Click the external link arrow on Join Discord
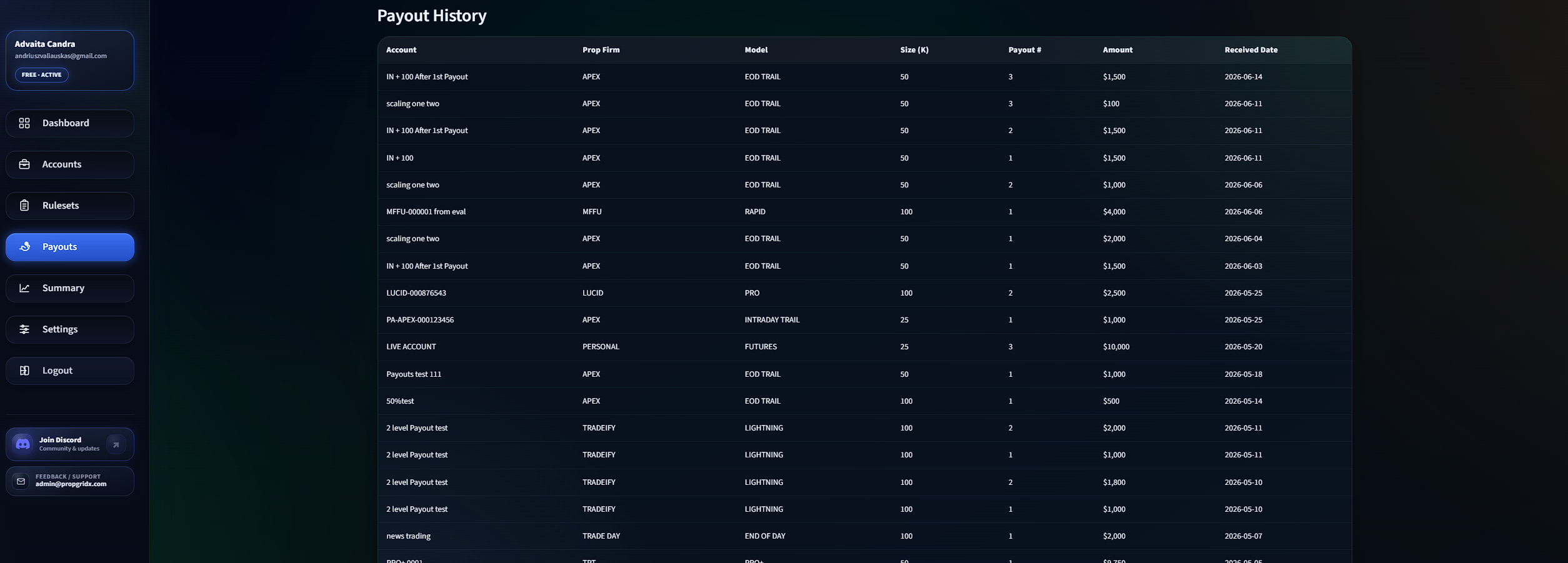 (x=116, y=444)
